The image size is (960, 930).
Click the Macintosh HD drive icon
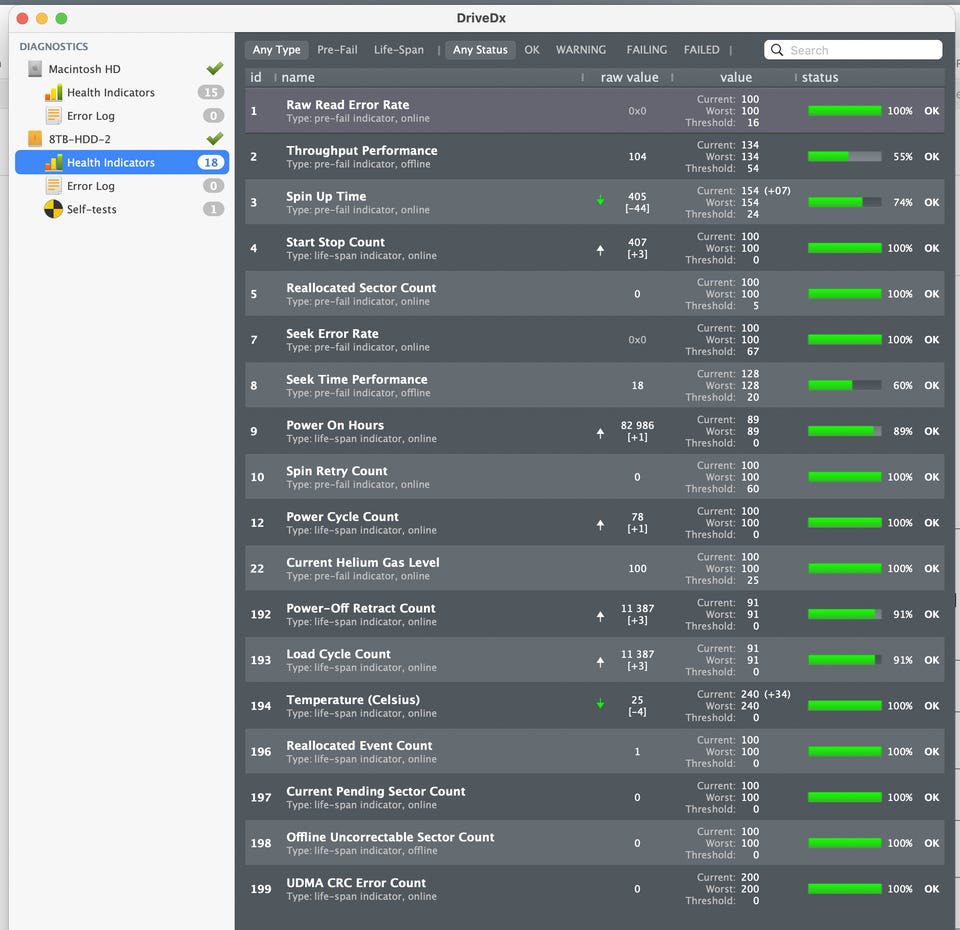tap(35, 69)
